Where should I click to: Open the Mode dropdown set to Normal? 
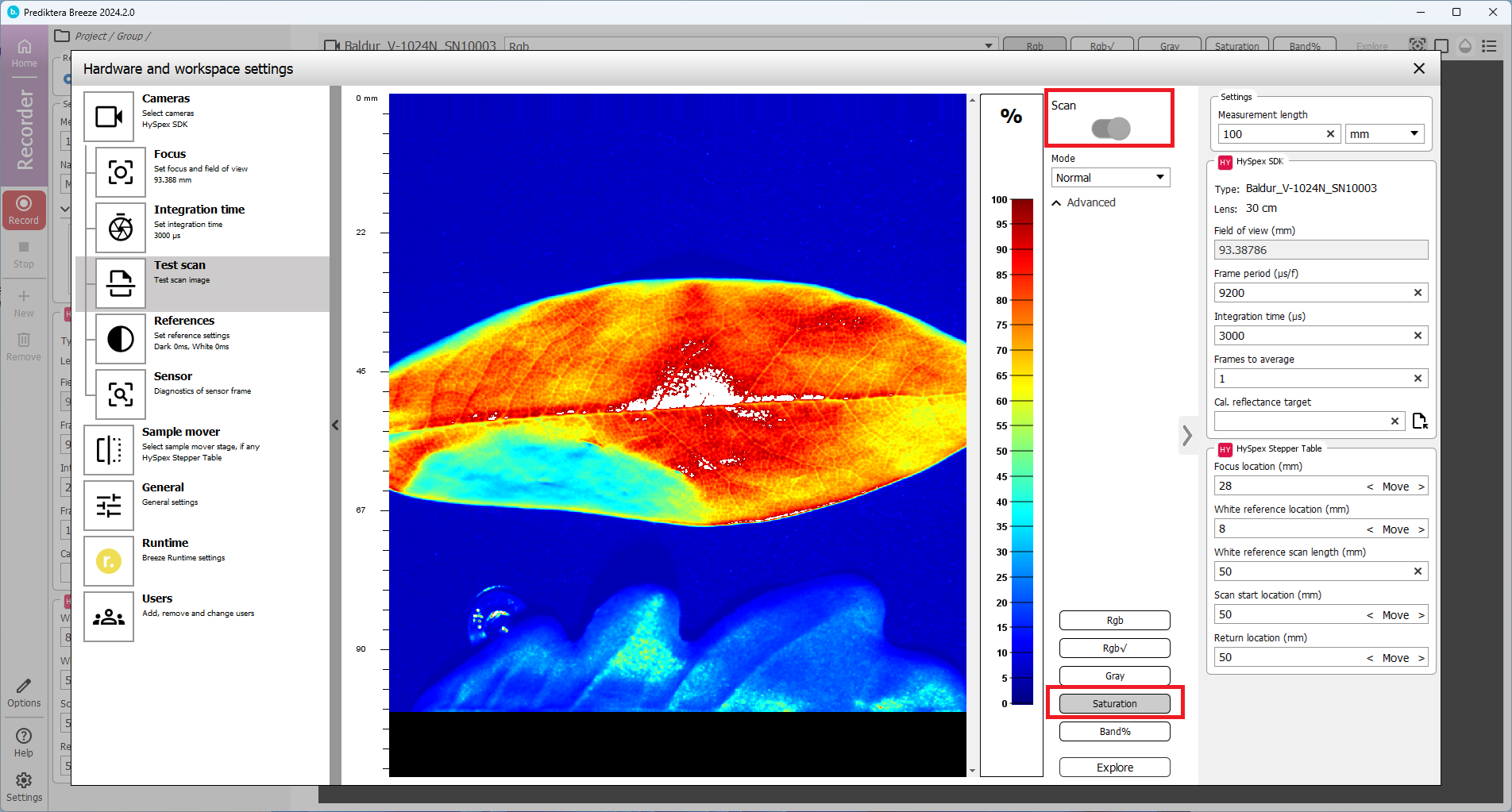[x=1109, y=178]
